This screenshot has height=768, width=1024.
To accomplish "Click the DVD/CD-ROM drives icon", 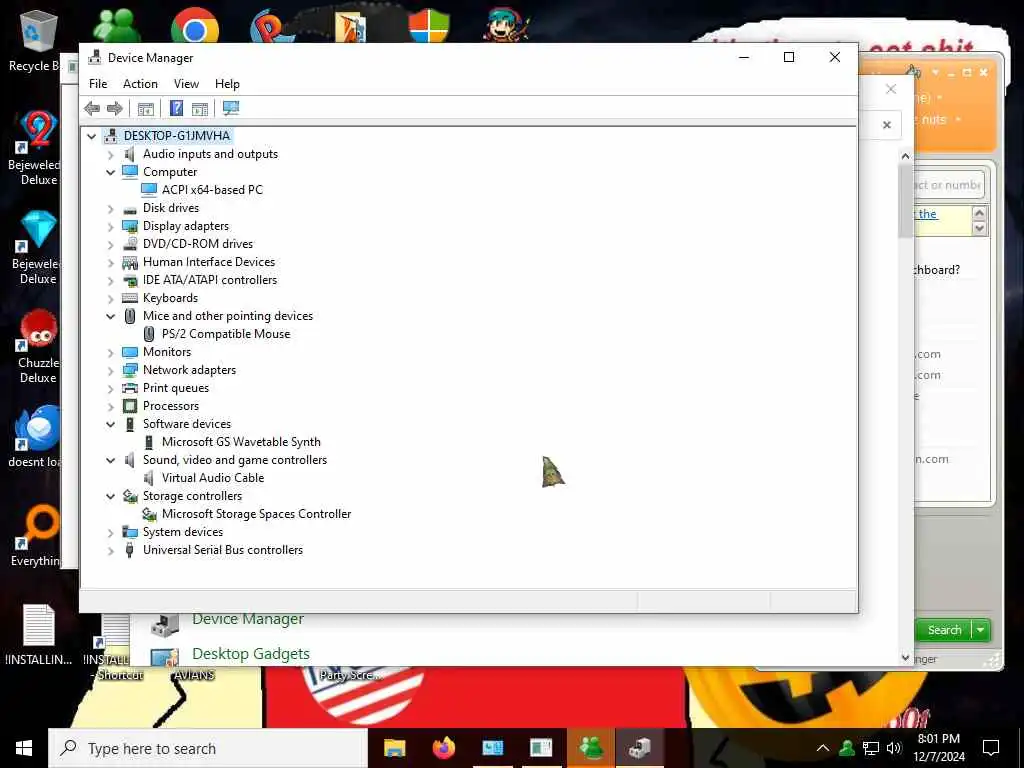I will pyautogui.click(x=130, y=244).
